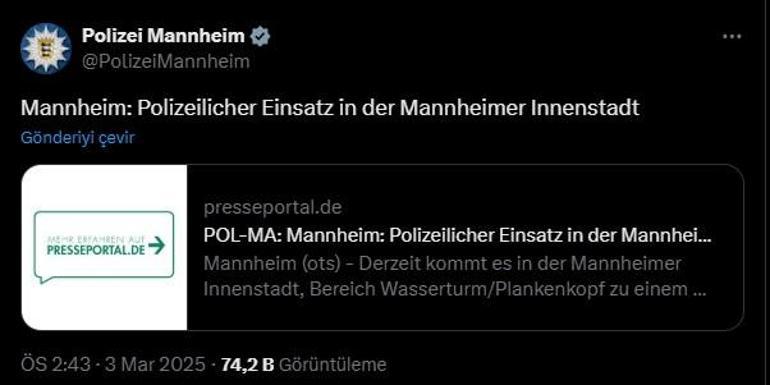Click the presseportal.de domain label
Screen dimensions: 770x385
point(273,208)
